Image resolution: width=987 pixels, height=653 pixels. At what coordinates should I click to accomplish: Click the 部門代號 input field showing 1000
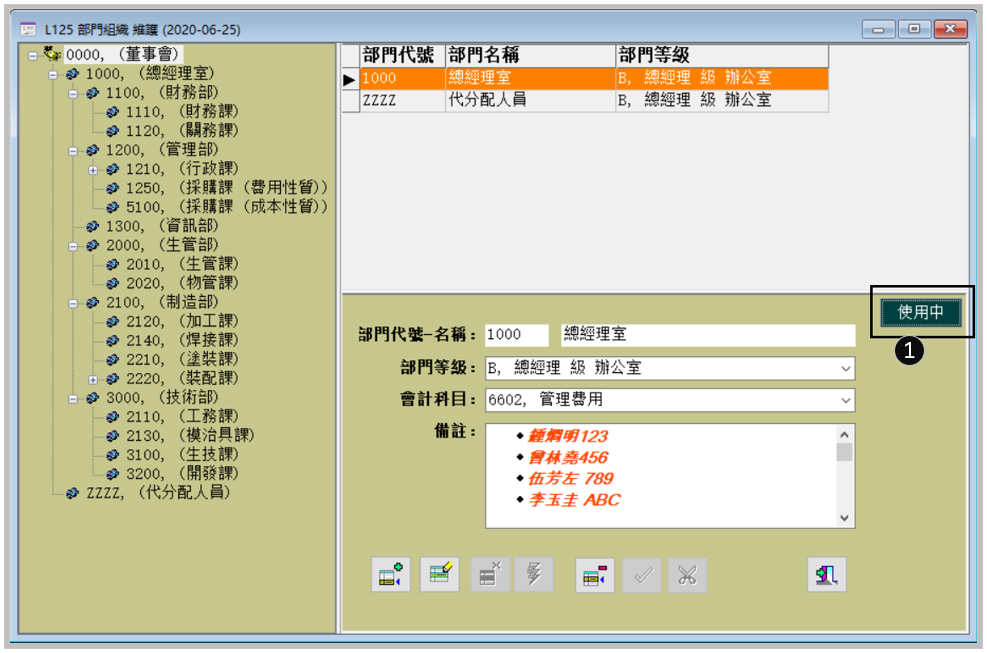click(x=516, y=335)
